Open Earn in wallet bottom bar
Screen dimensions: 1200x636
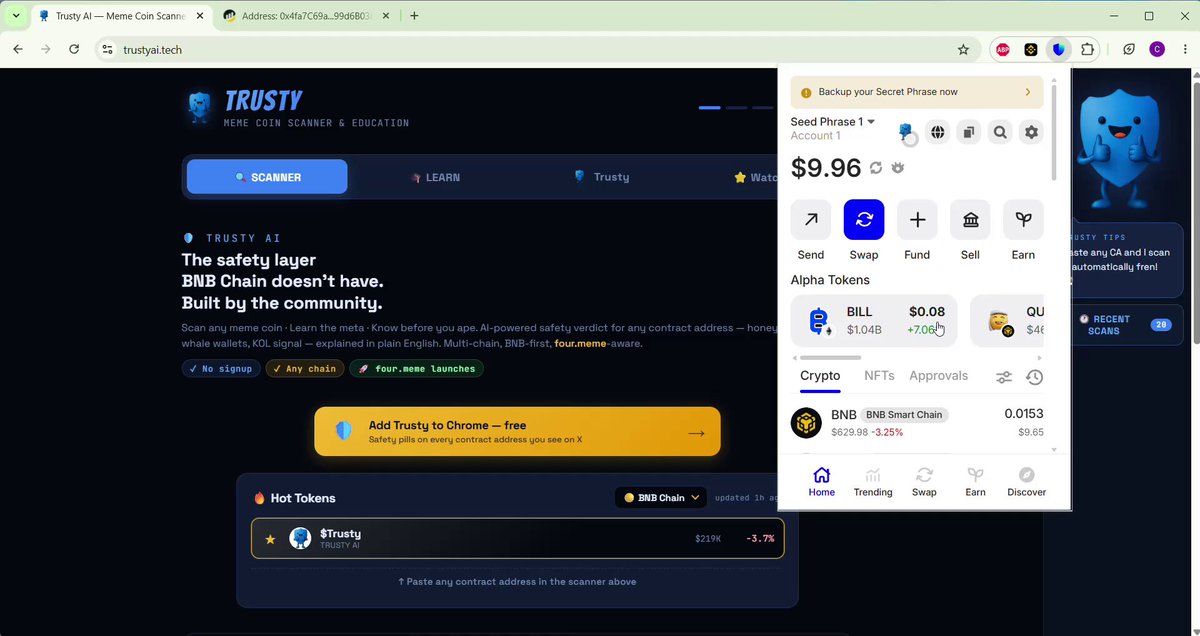(x=975, y=481)
